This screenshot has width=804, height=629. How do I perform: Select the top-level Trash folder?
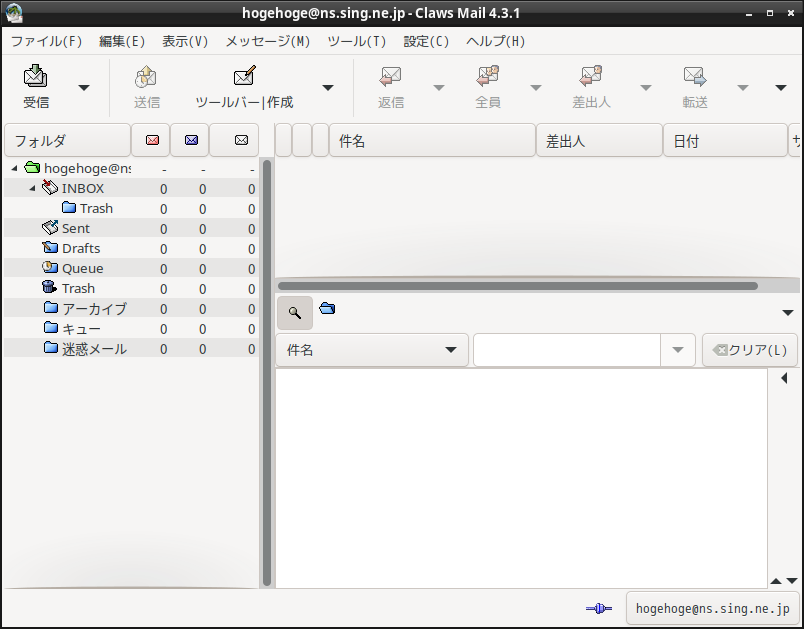coord(131,289)
